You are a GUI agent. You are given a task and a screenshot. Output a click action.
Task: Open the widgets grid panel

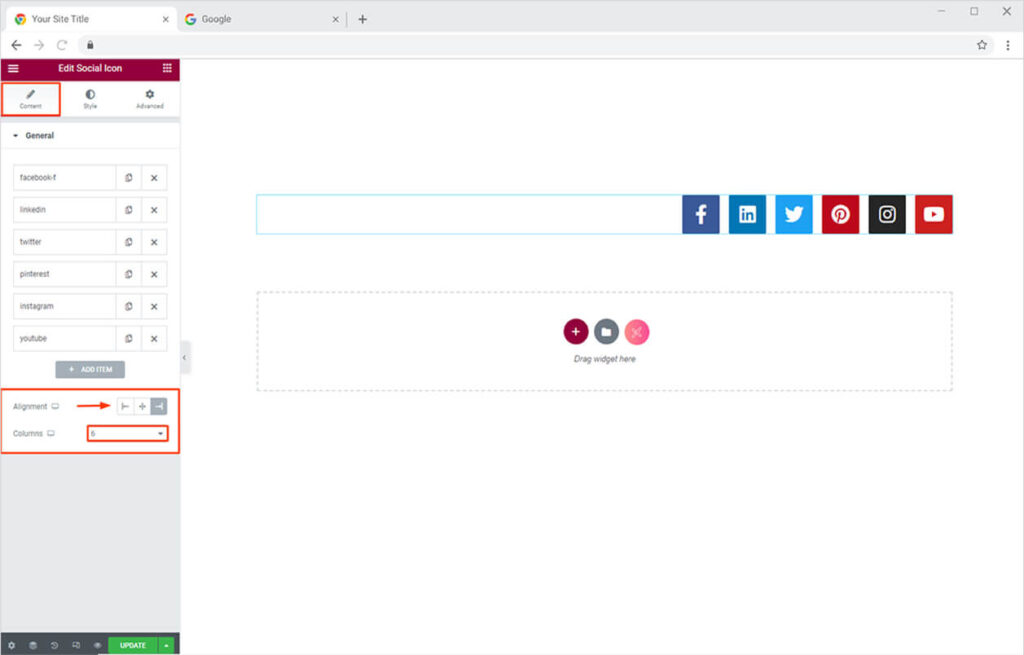click(x=167, y=68)
